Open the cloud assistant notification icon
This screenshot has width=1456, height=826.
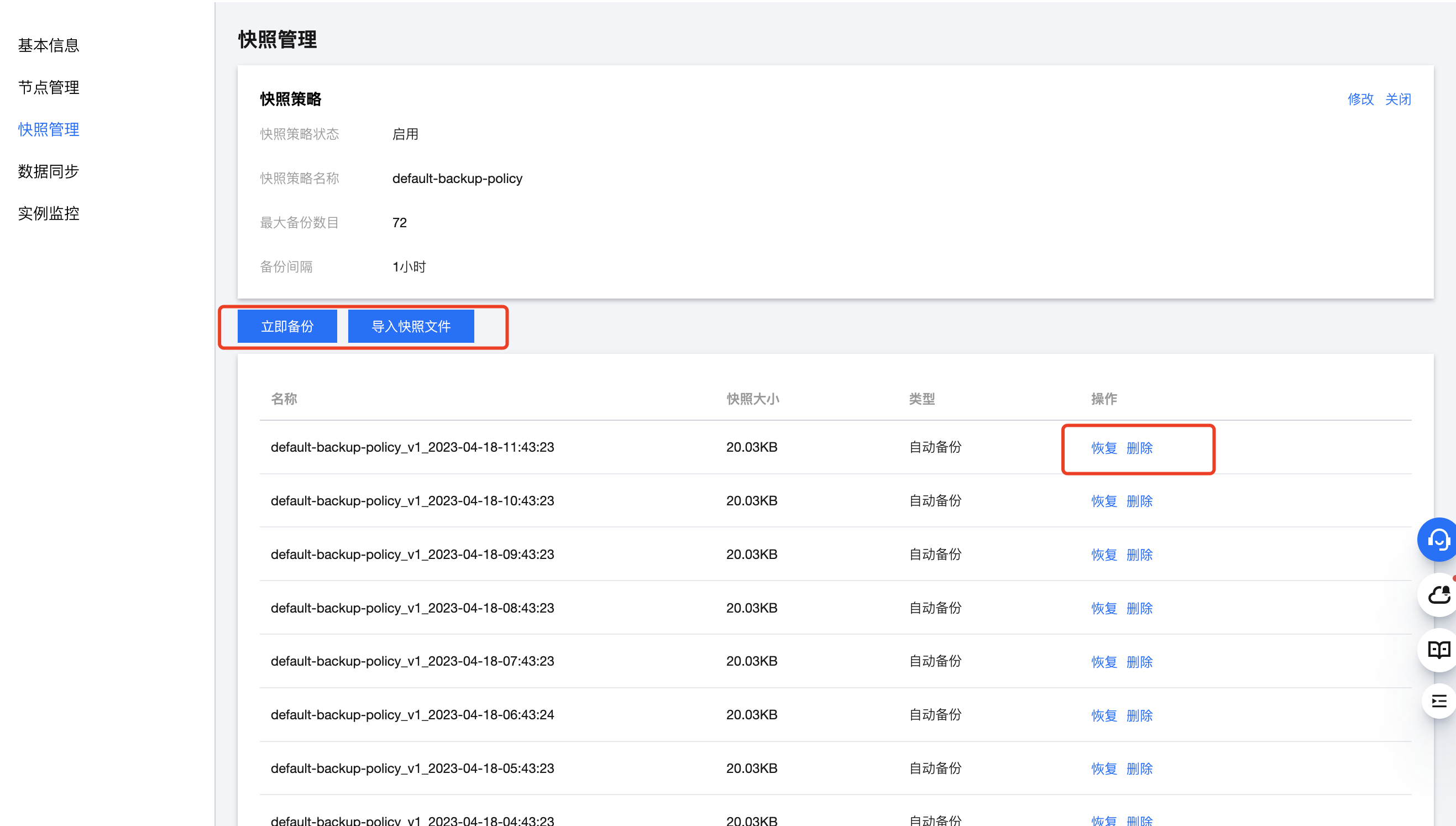click(x=1438, y=594)
